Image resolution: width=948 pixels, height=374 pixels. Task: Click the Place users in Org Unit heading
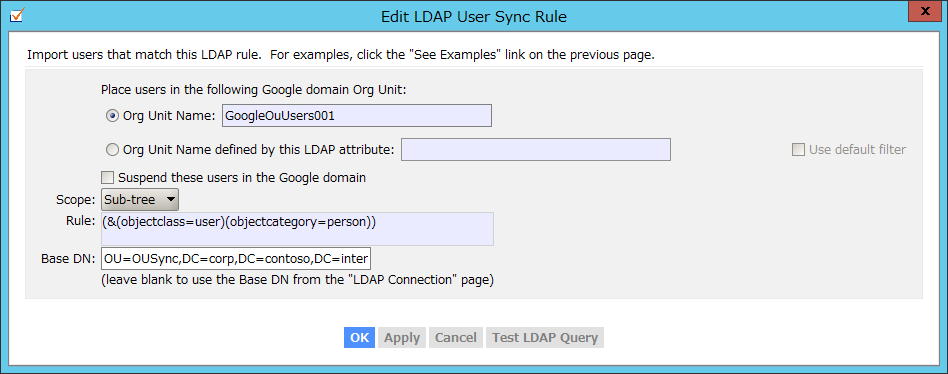[x=254, y=90]
